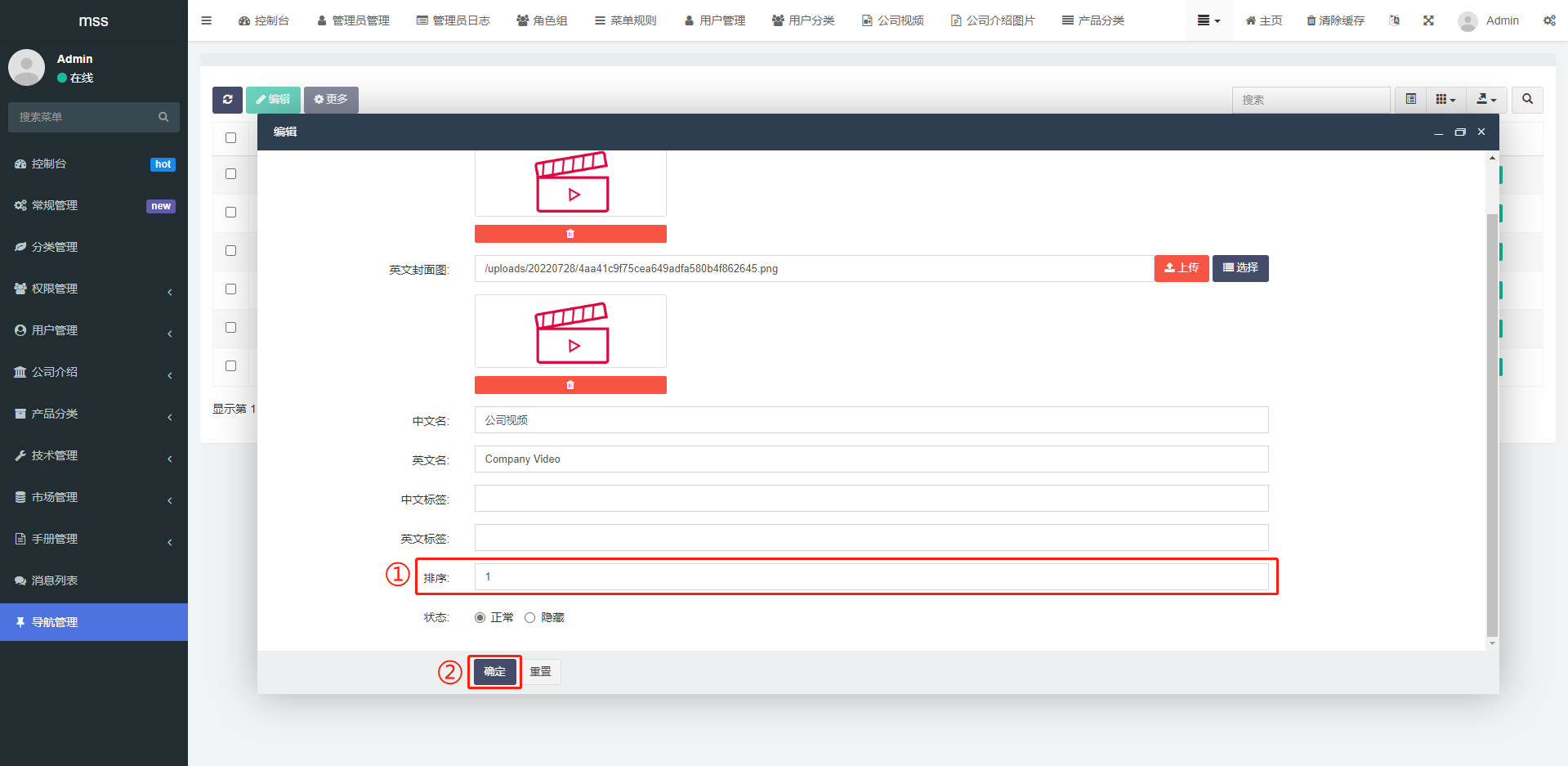This screenshot has height=766, width=1568.
Task: Click the dialog's vertical scrollbar
Action: [1492, 425]
